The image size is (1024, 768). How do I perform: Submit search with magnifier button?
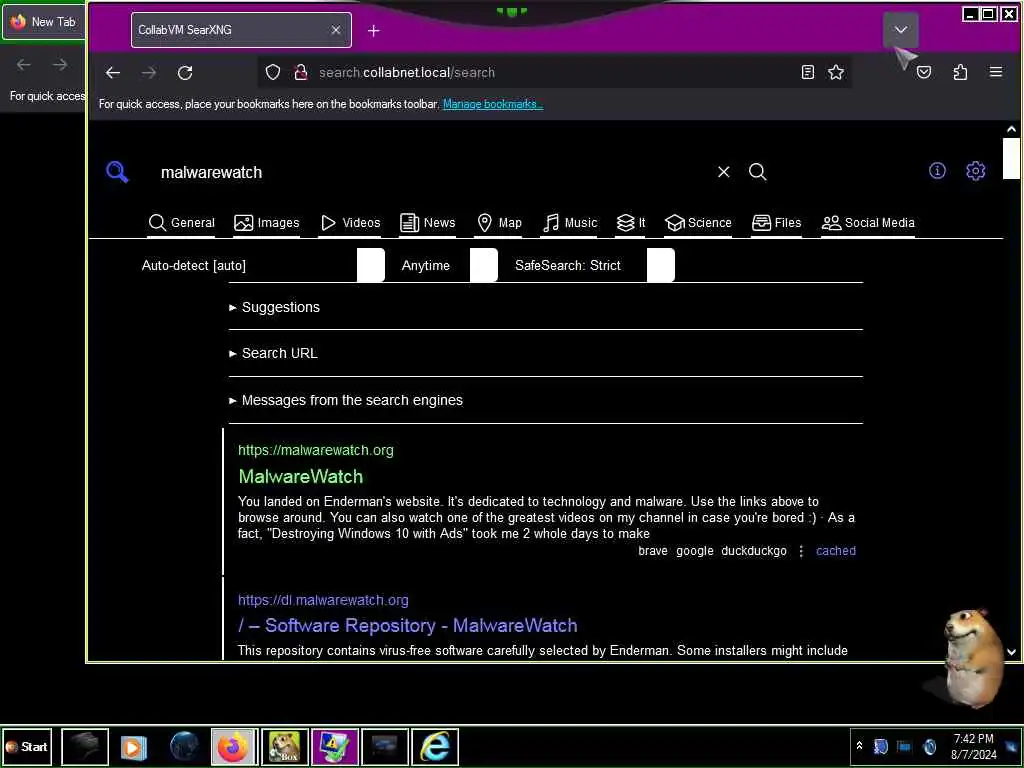[758, 172]
